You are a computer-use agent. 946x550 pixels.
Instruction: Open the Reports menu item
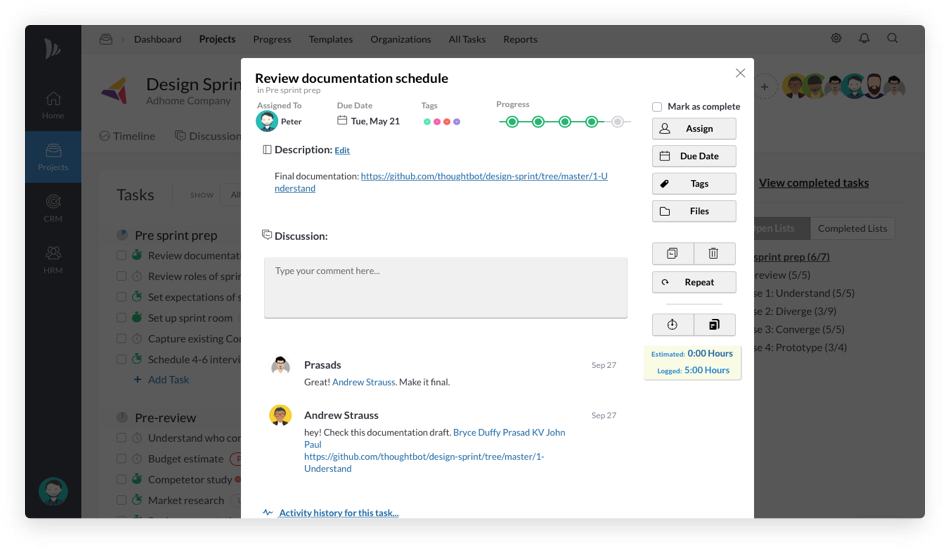520,39
